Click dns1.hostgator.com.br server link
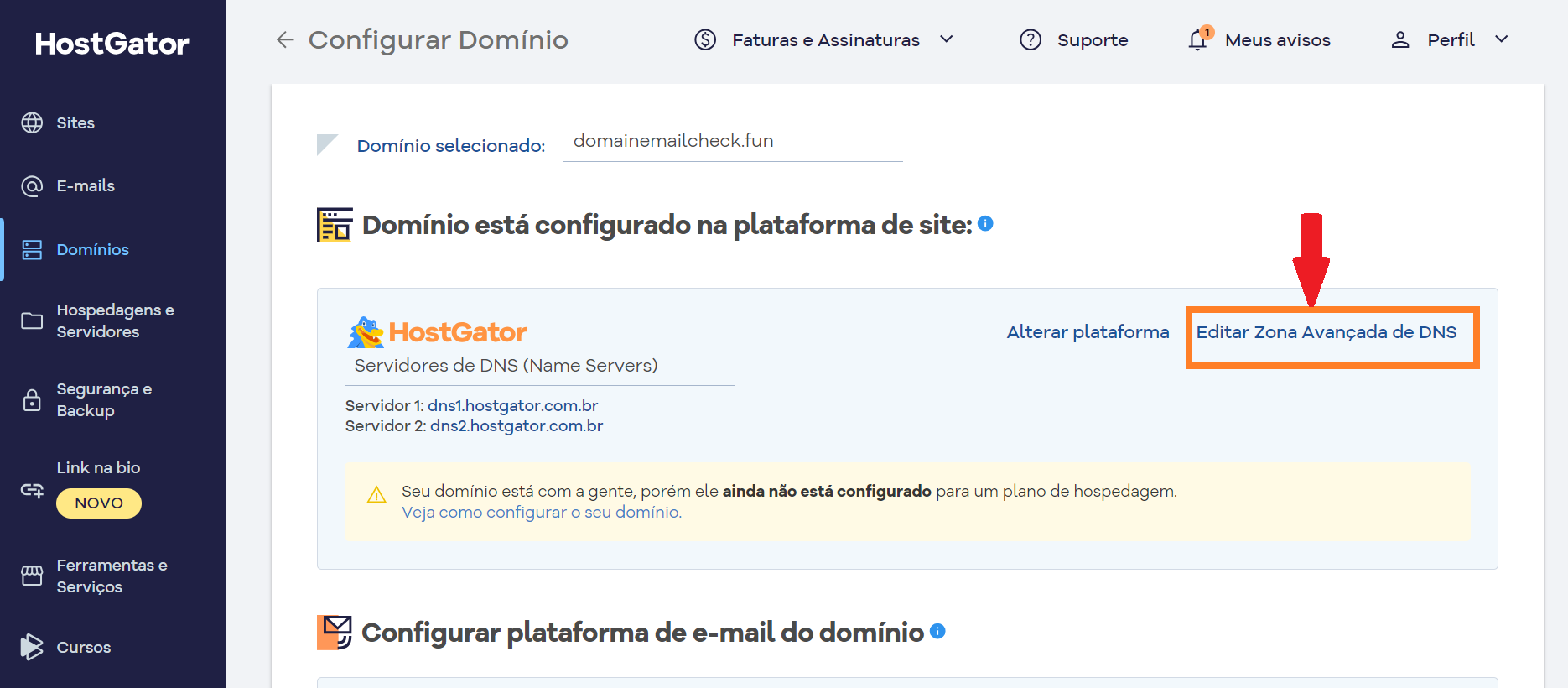 click(x=513, y=405)
